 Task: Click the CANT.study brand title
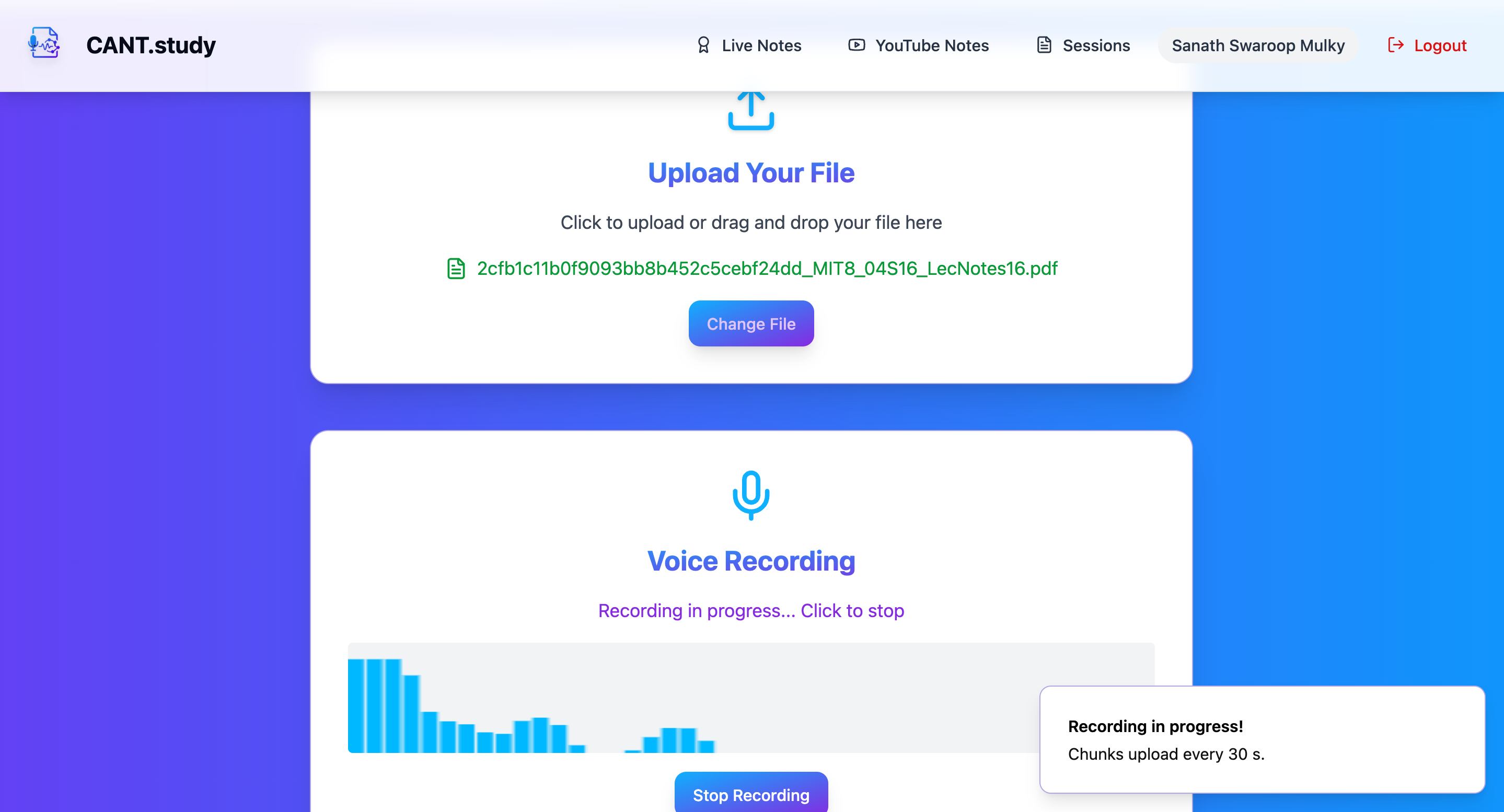click(x=151, y=45)
